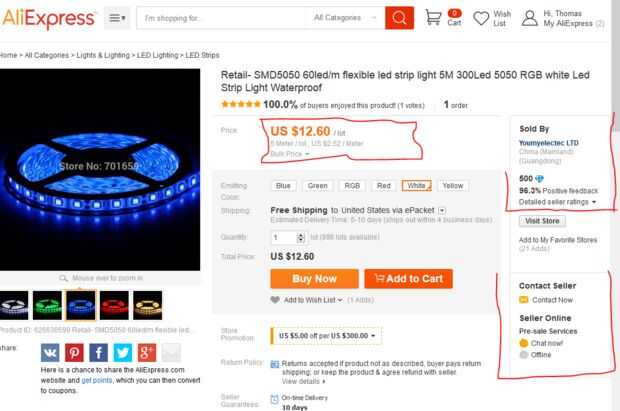Image resolution: width=620 pixels, height=411 pixels.
Task: Open the shopping cart icon
Action: pos(433,17)
